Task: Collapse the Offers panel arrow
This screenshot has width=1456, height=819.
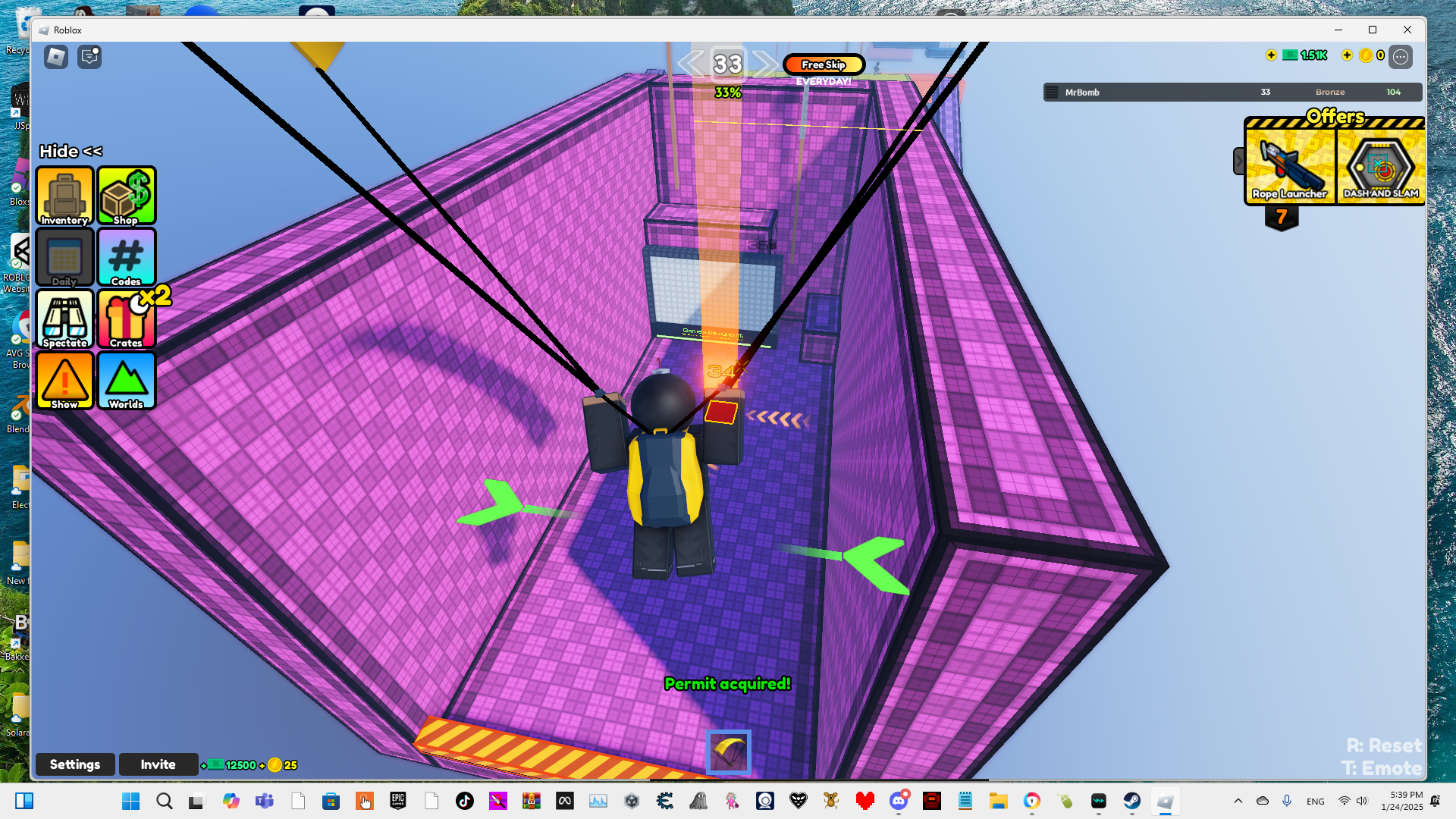Action: [x=1238, y=161]
